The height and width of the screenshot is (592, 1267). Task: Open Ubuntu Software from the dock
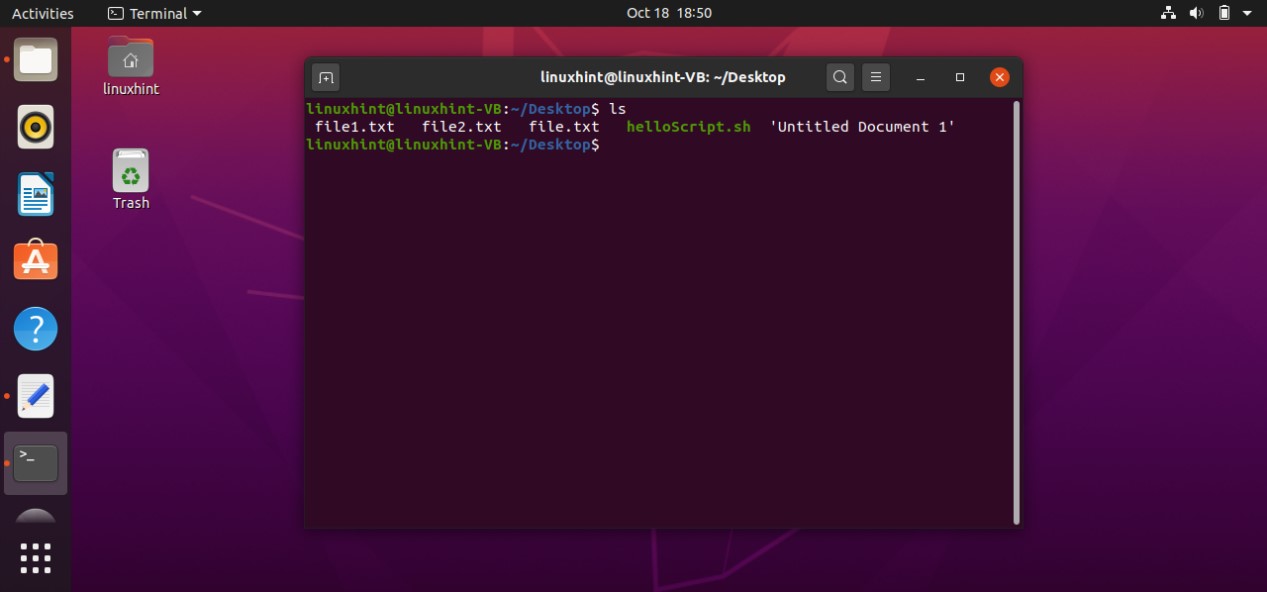pyautogui.click(x=36, y=261)
